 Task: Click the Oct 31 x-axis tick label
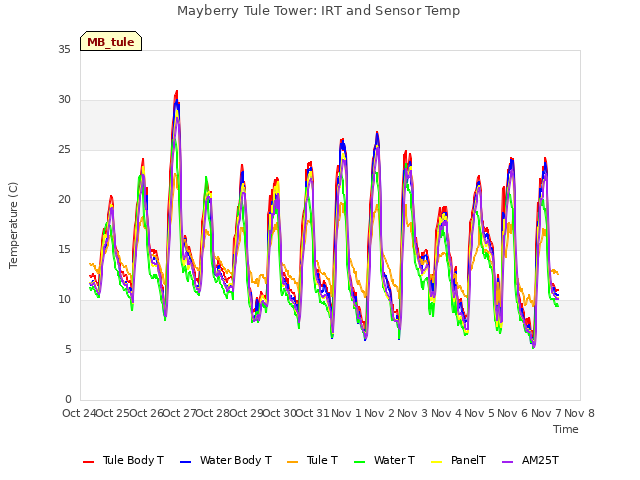(x=312, y=413)
